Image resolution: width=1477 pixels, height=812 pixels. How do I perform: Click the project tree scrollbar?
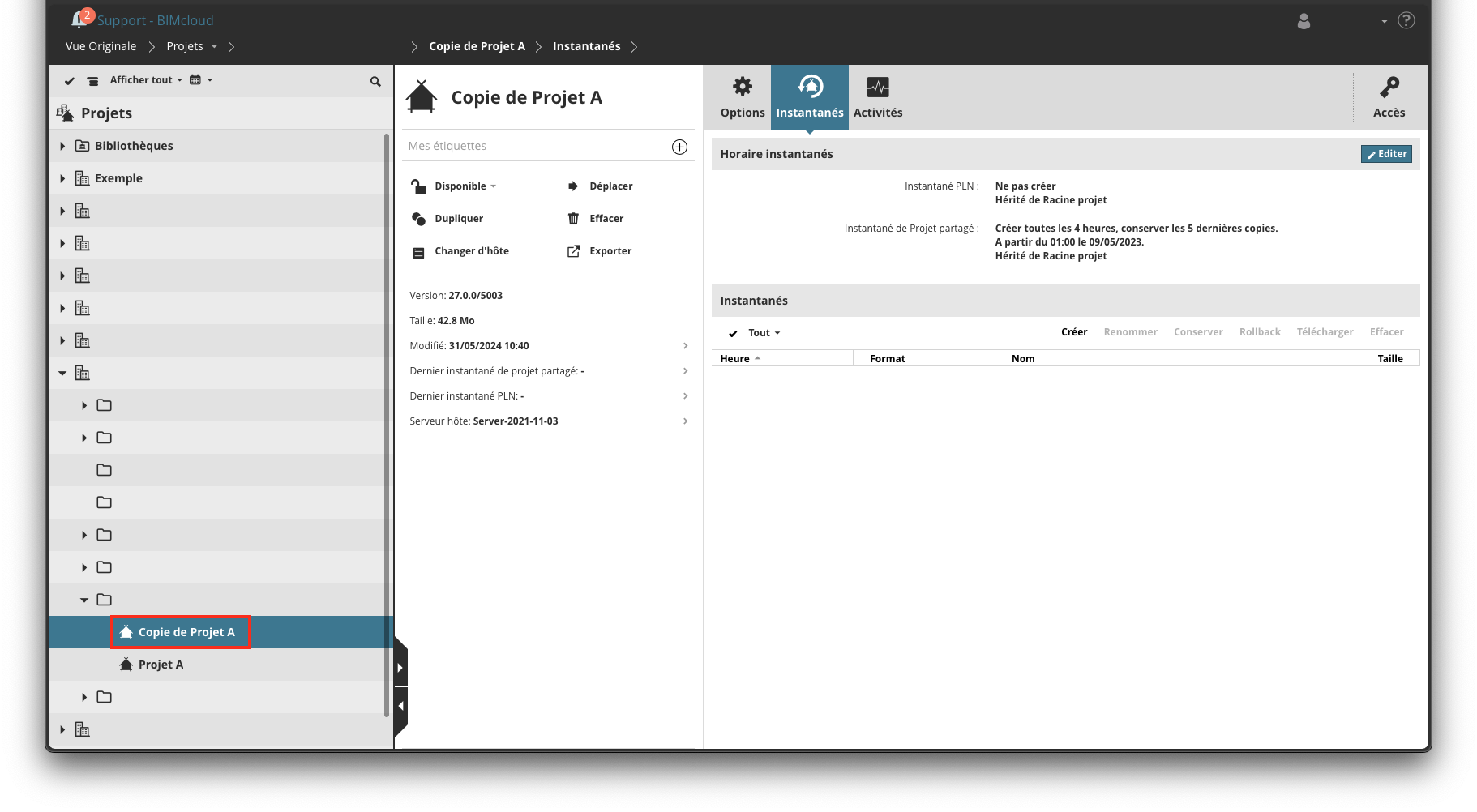pos(387,425)
